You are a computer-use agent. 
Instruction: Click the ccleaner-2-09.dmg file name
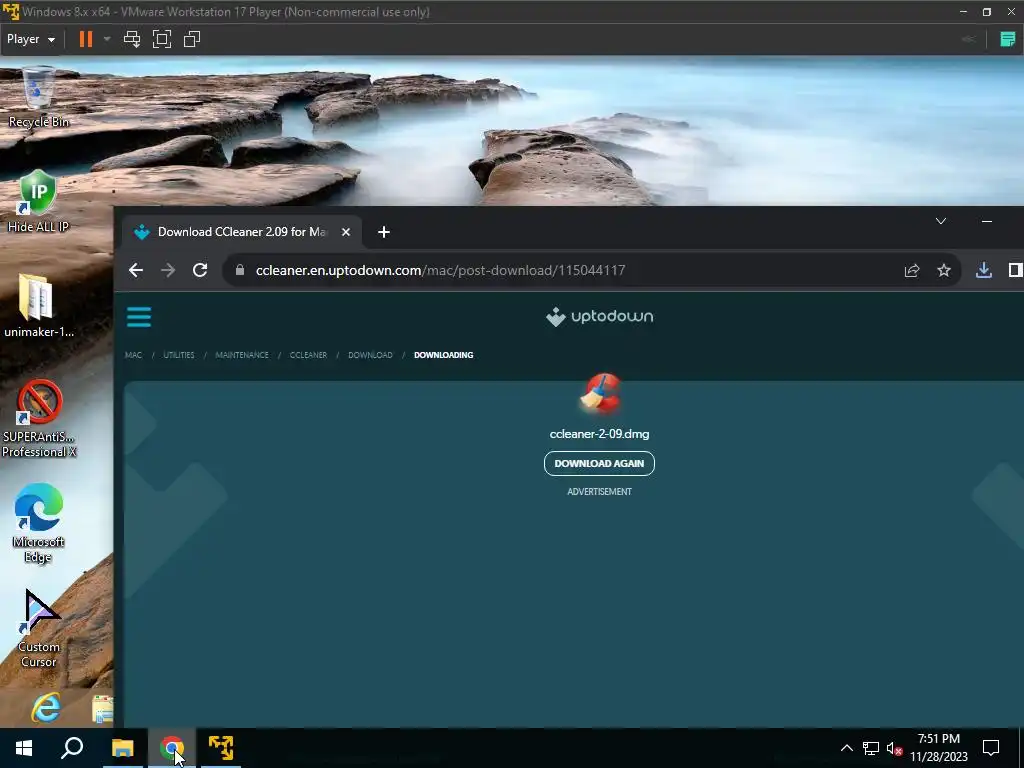pyautogui.click(x=600, y=434)
